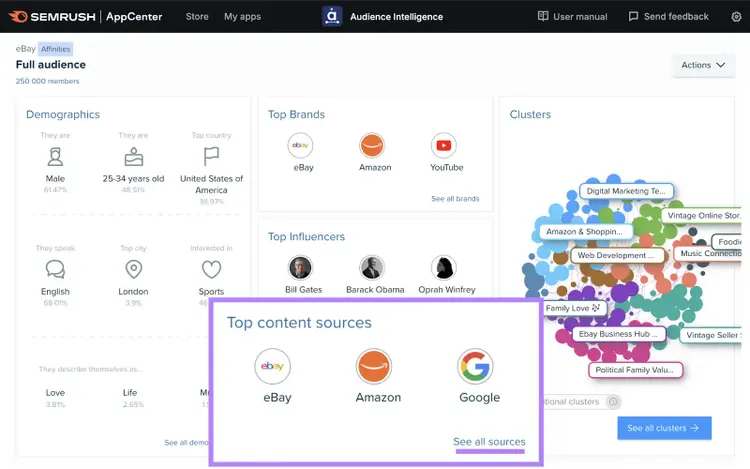750x469 pixels.
Task: Select Political Family Valu... cluster label
Action: click(635, 370)
